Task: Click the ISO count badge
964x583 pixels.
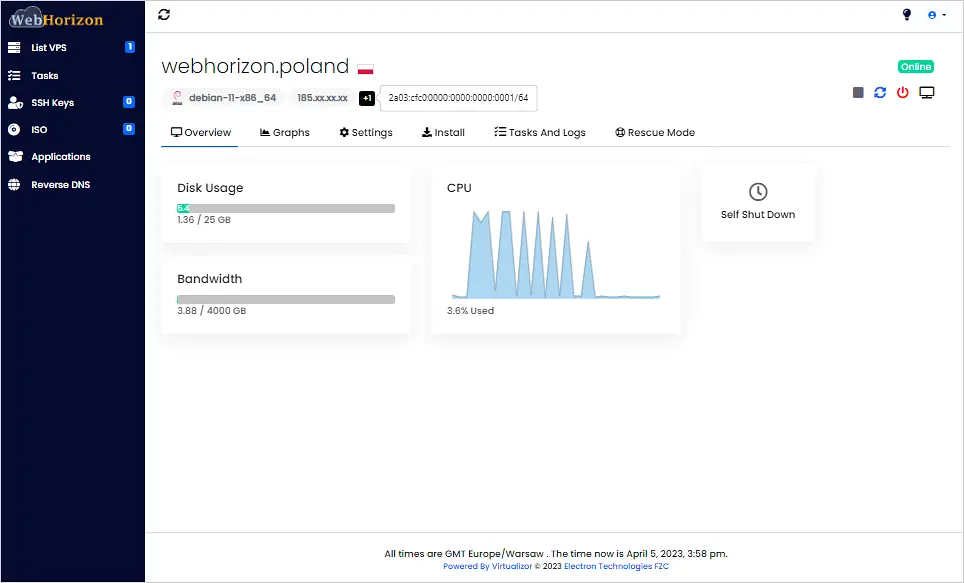Action: 128,129
